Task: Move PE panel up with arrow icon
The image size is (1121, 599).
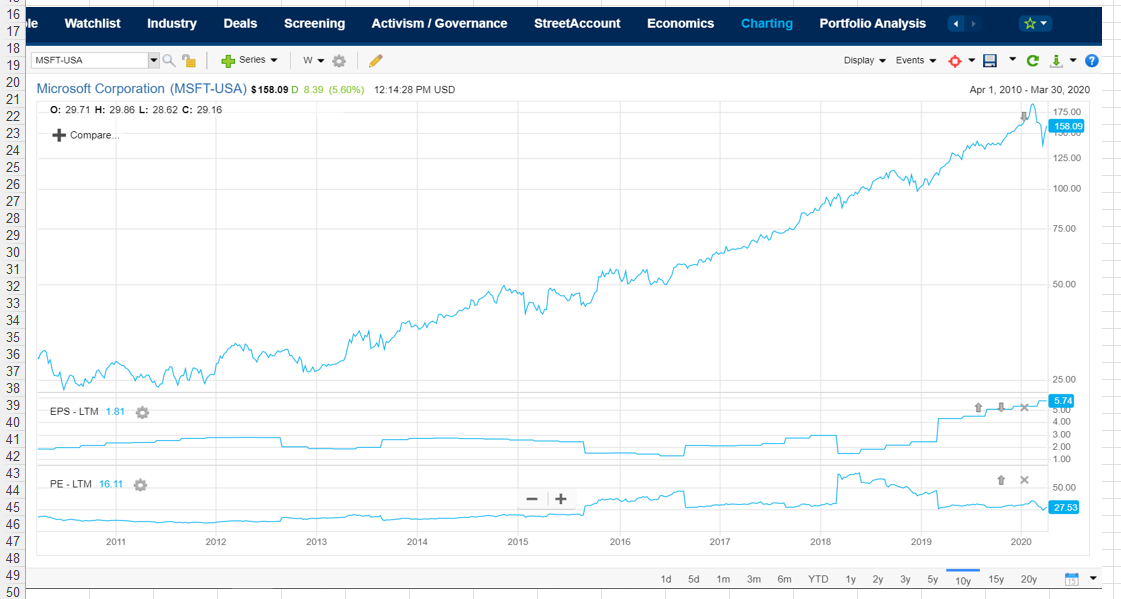Action: point(1001,480)
